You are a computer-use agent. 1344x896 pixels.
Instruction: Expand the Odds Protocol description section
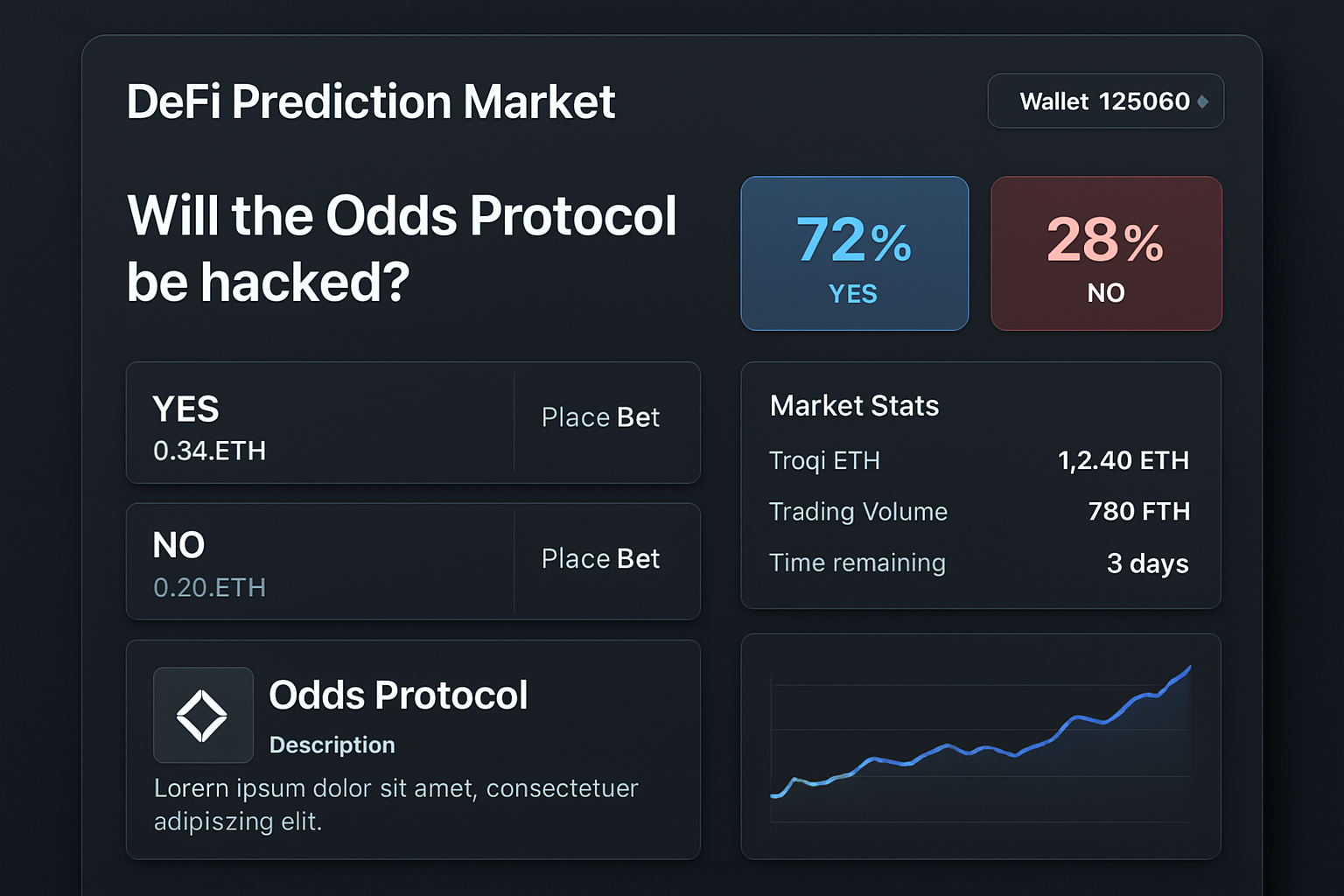tap(413, 749)
